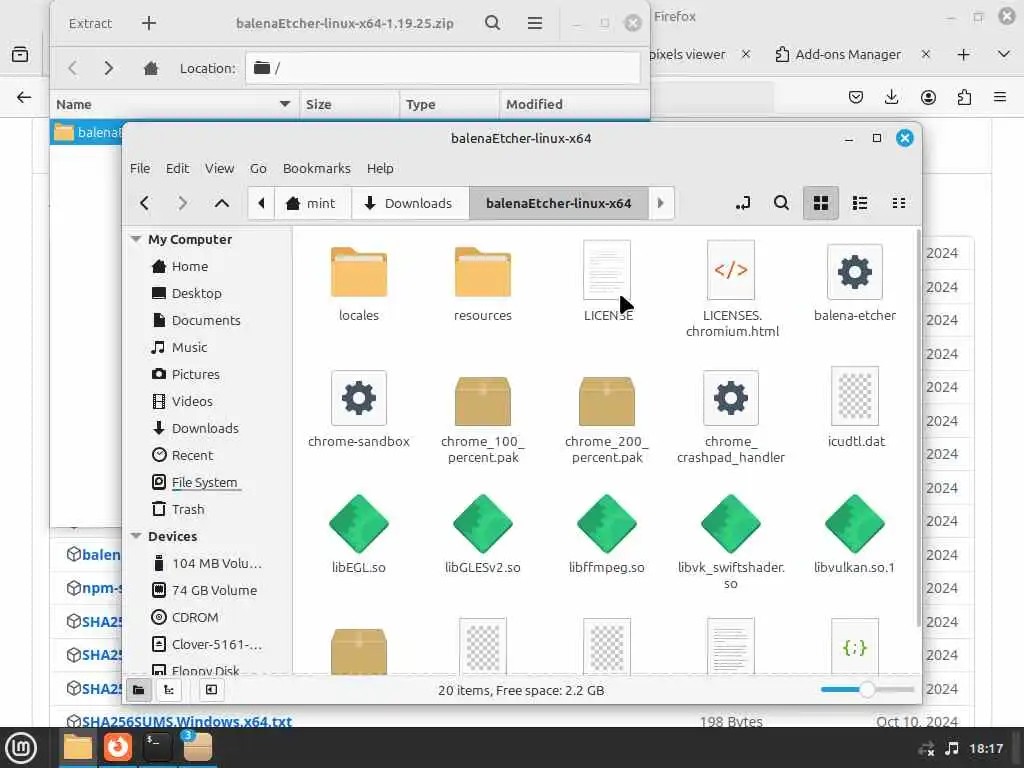Collapse the My Computer section

click(136, 240)
